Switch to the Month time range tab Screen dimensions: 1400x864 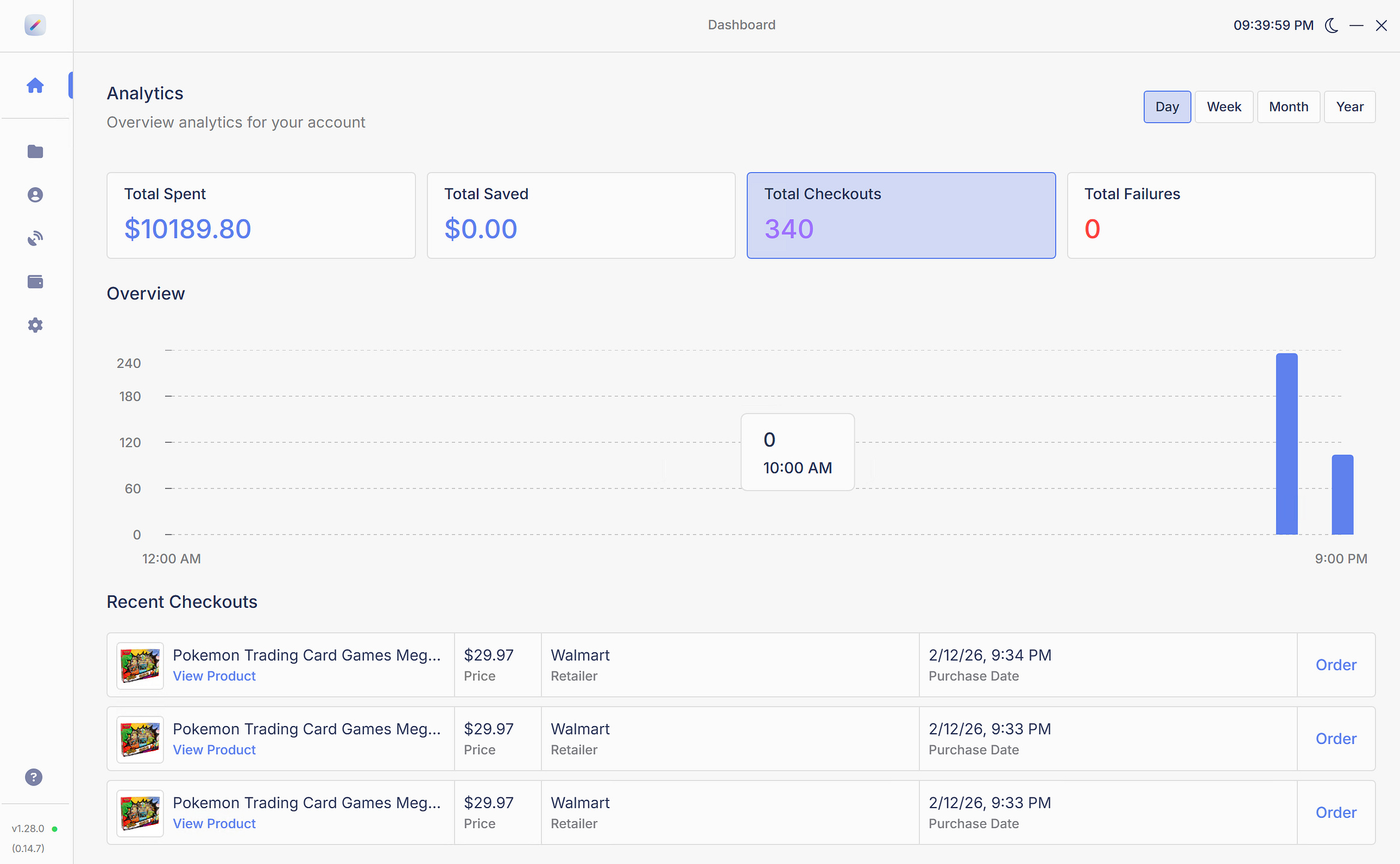pyautogui.click(x=1288, y=107)
